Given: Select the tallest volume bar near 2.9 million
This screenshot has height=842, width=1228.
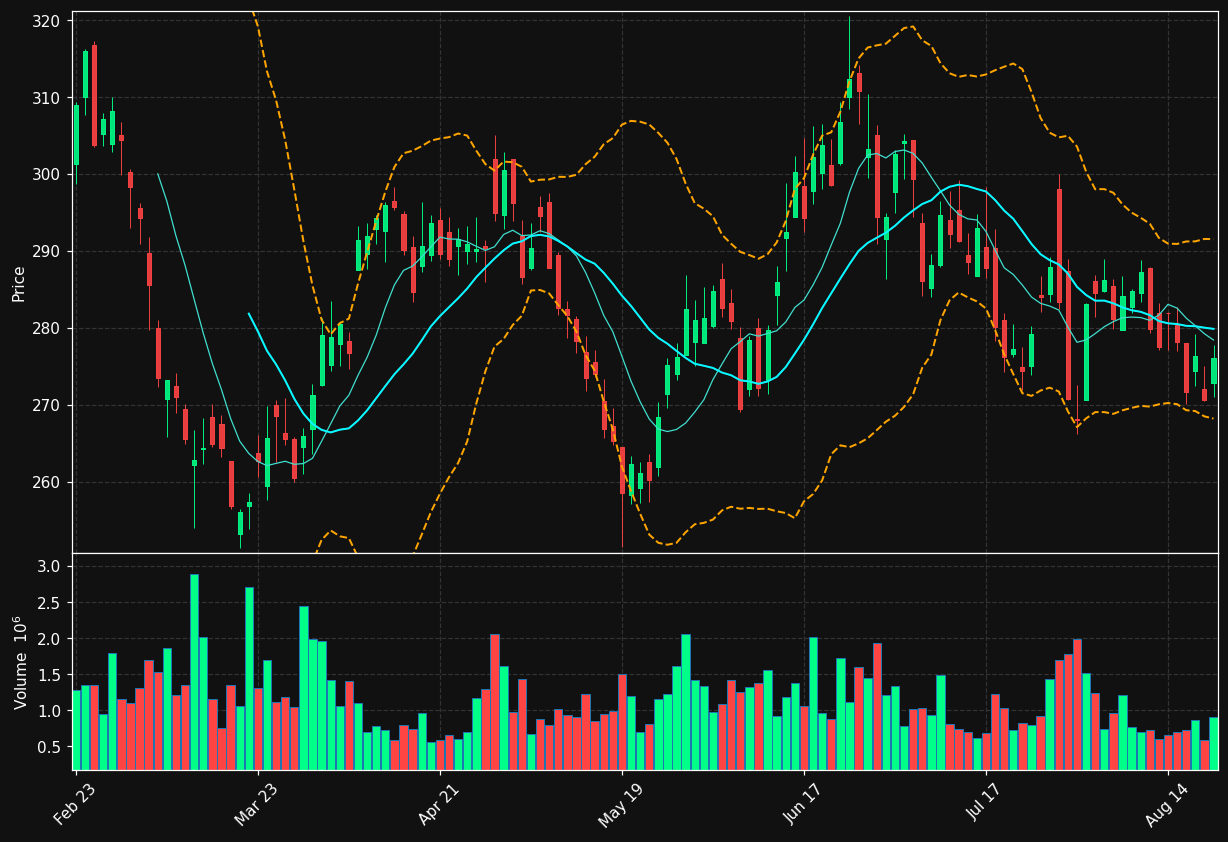Looking at the screenshot, I should (194, 672).
